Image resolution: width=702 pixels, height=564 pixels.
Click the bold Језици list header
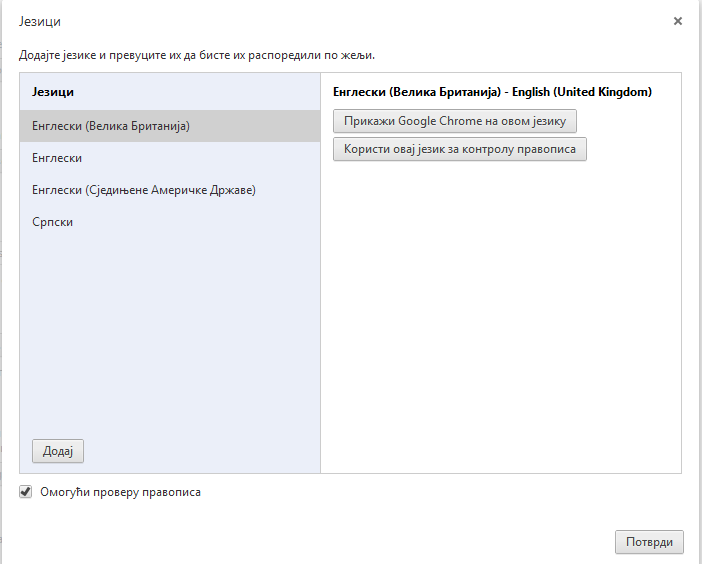(53, 92)
